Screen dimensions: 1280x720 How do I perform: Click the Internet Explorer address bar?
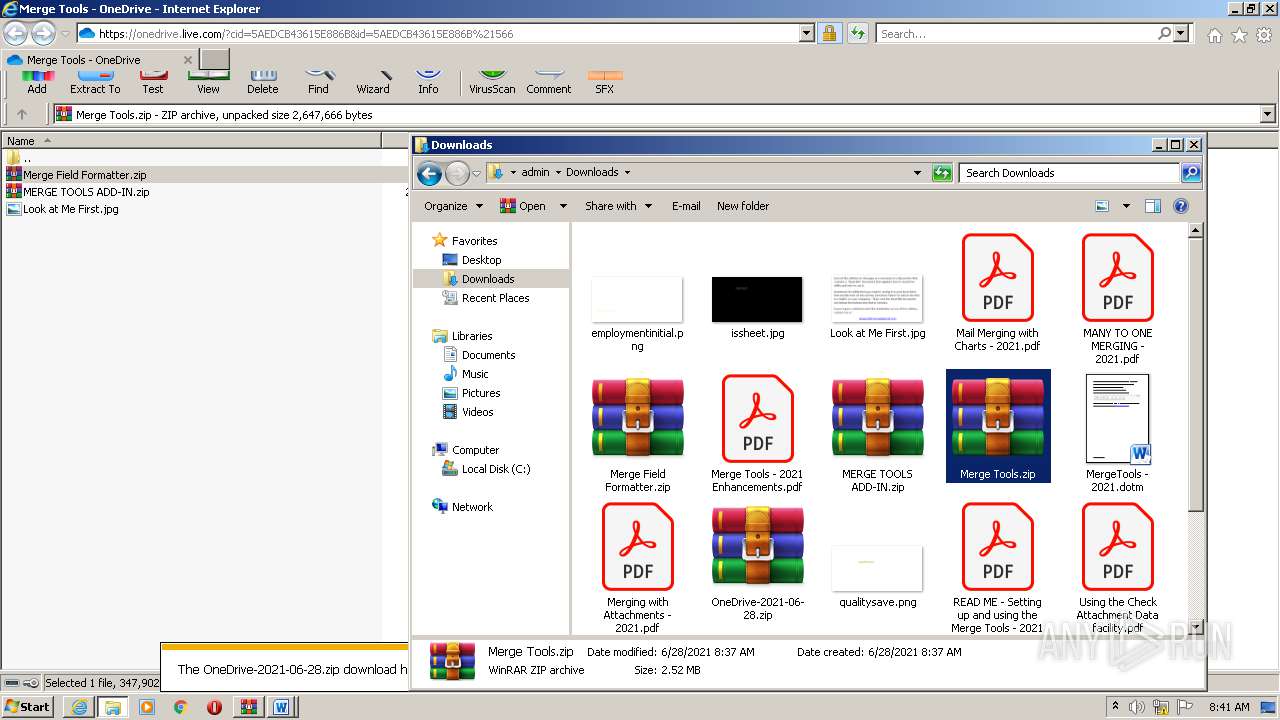[437, 34]
